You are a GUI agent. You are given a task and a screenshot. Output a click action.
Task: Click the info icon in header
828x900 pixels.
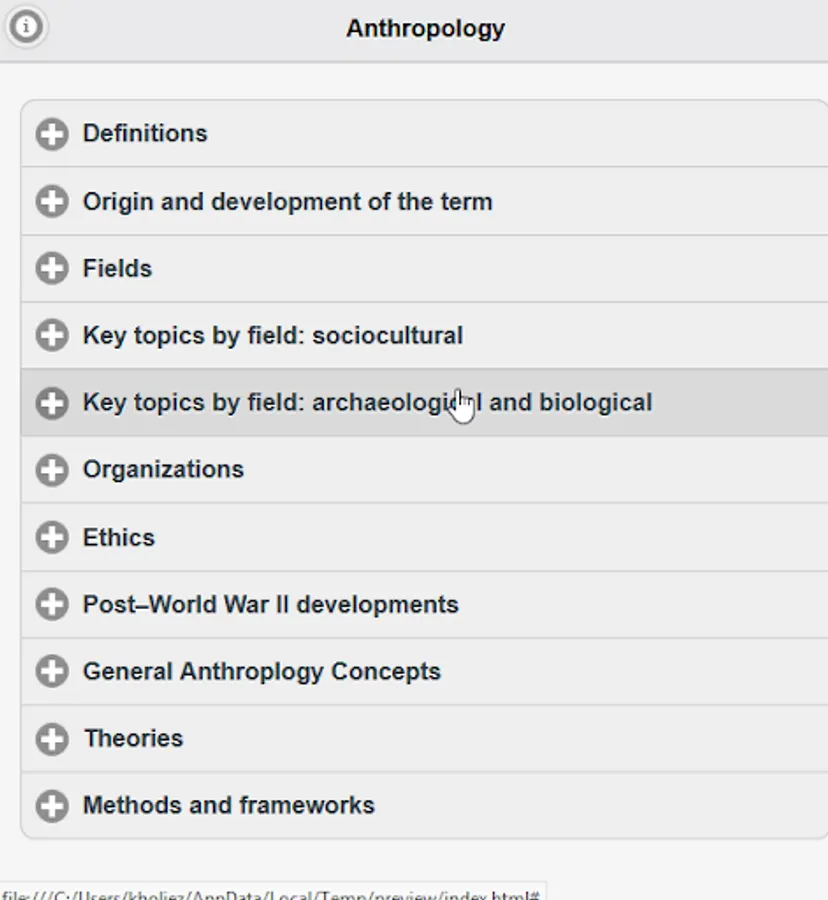(26, 27)
